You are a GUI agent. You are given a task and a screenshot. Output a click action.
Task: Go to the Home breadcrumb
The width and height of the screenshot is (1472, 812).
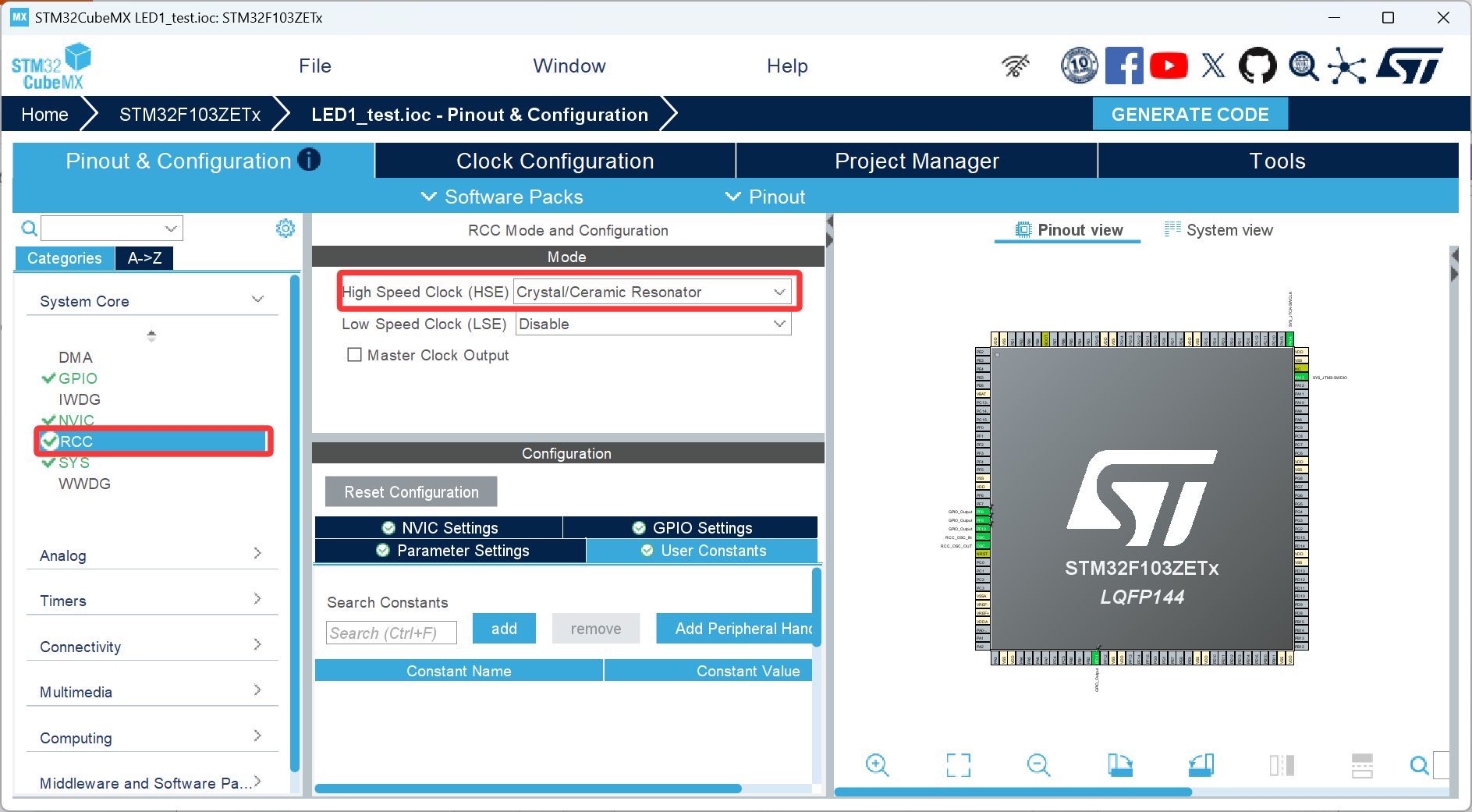tap(45, 115)
